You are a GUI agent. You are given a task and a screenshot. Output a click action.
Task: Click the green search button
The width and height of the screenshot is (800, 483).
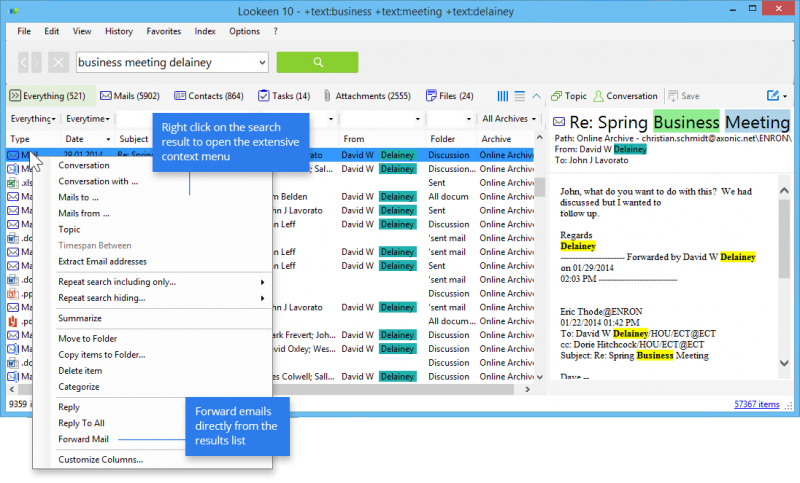317,62
